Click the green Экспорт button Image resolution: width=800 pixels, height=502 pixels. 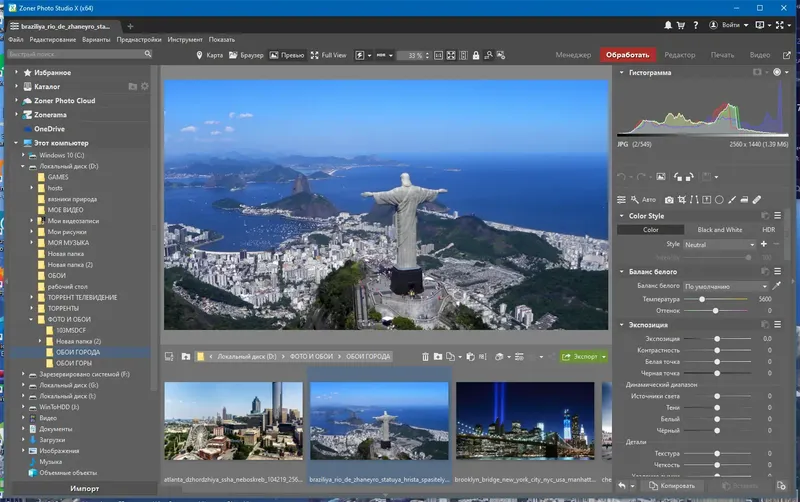coord(582,356)
